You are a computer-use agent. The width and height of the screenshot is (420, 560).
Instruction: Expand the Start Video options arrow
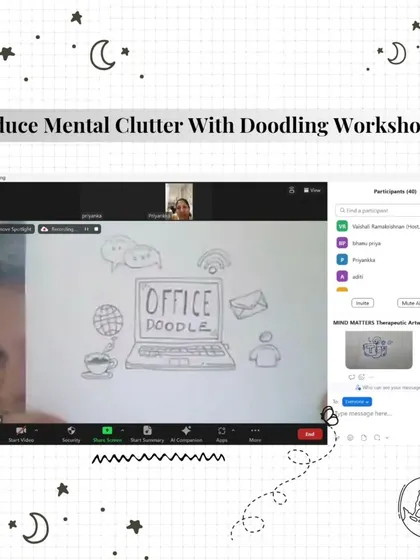click(36, 430)
